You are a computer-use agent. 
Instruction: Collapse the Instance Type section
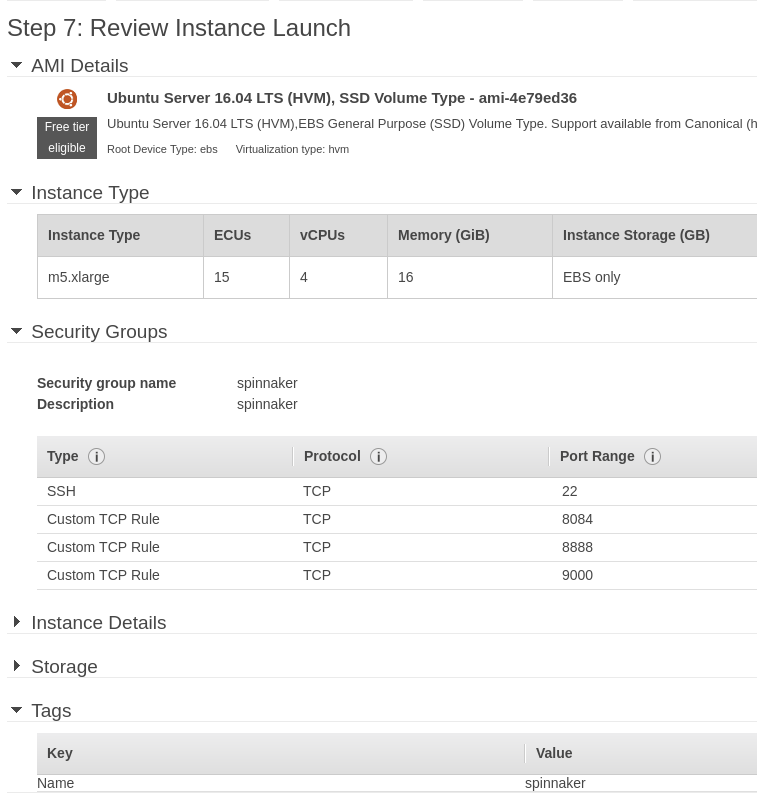tap(16, 192)
